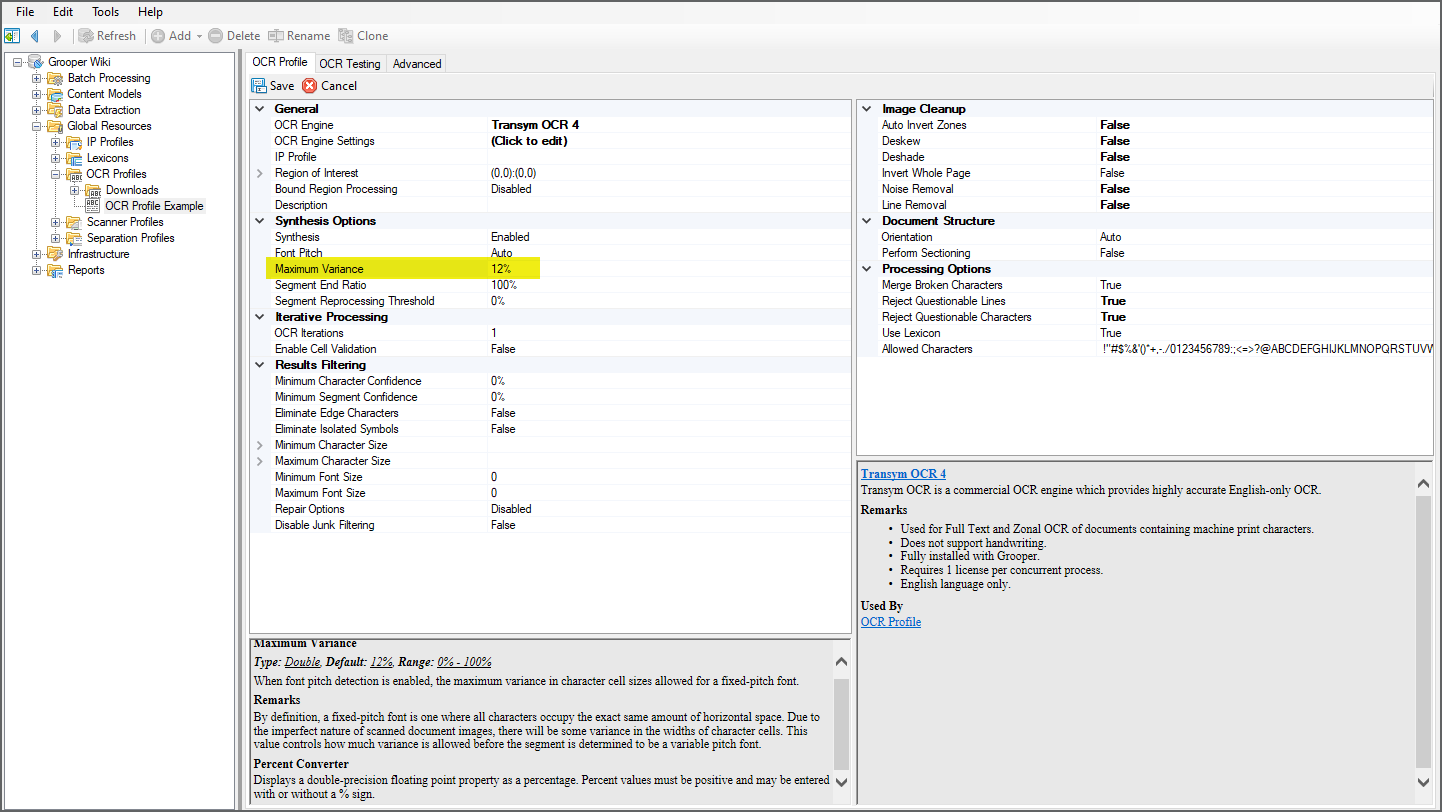Click the Save disk icon
1442x812 pixels.
pyautogui.click(x=259, y=86)
